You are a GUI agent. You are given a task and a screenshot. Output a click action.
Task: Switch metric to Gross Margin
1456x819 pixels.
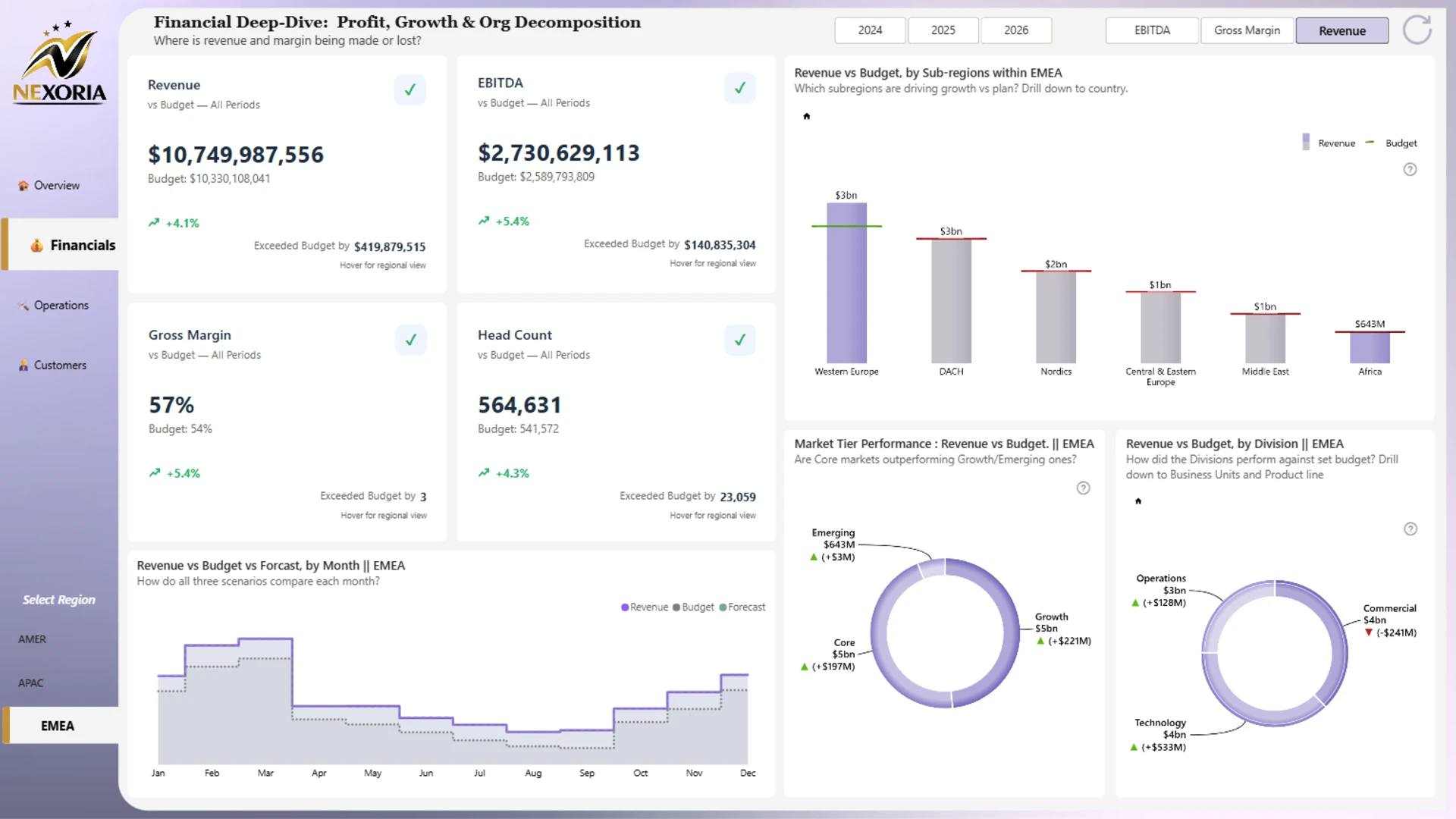tap(1246, 30)
